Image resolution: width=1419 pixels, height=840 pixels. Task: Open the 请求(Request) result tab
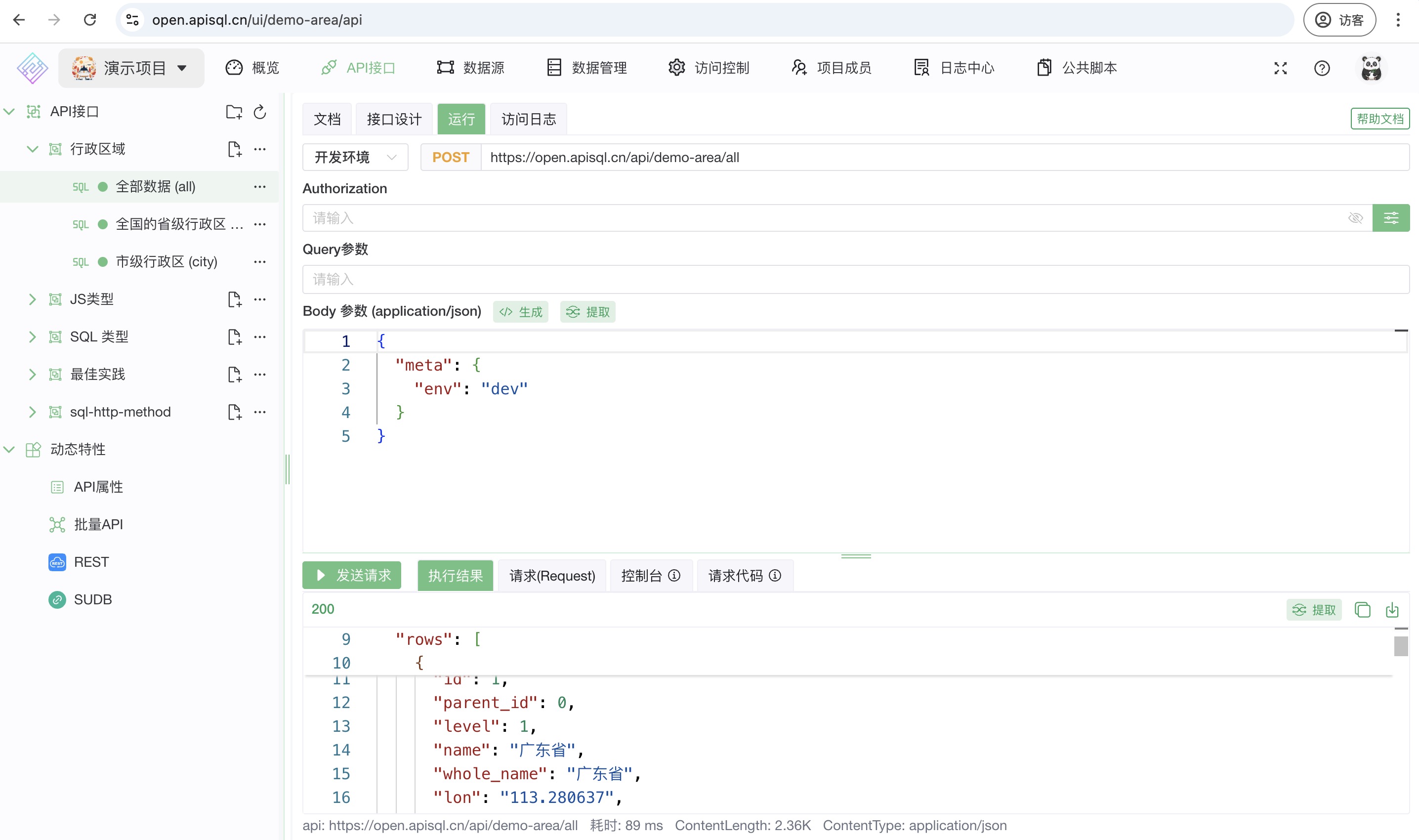[552, 576]
